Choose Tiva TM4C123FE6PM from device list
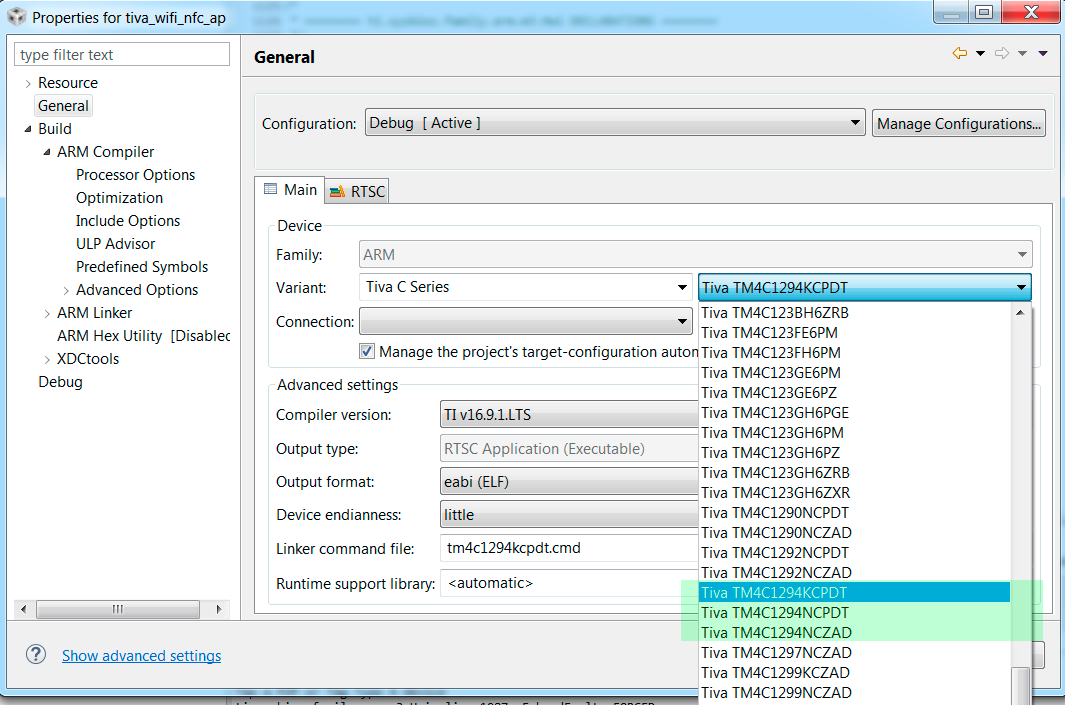 (x=854, y=333)
